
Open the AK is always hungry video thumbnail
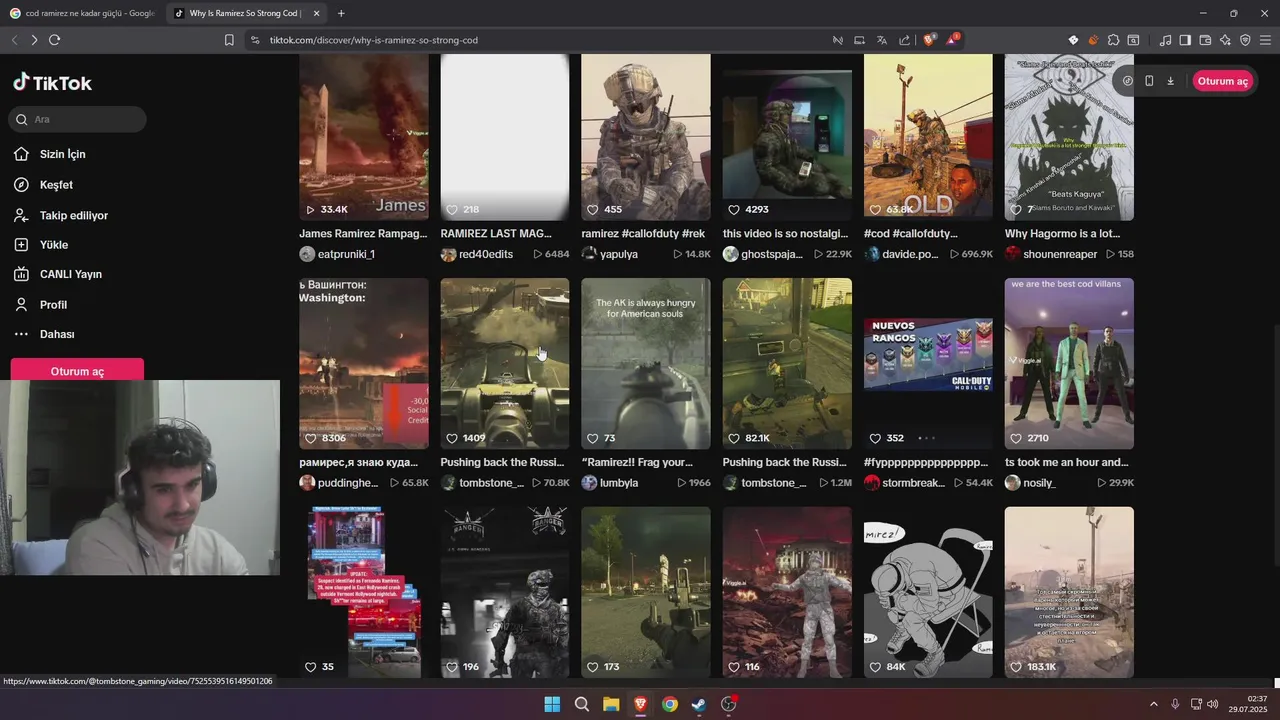(646, 363)
